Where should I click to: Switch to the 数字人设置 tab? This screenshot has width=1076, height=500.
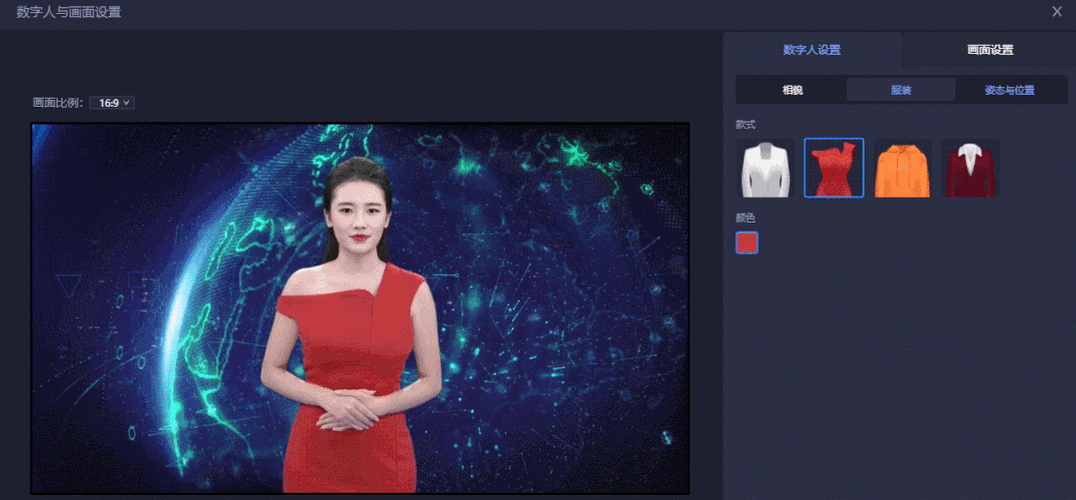[x=812, y=50]
